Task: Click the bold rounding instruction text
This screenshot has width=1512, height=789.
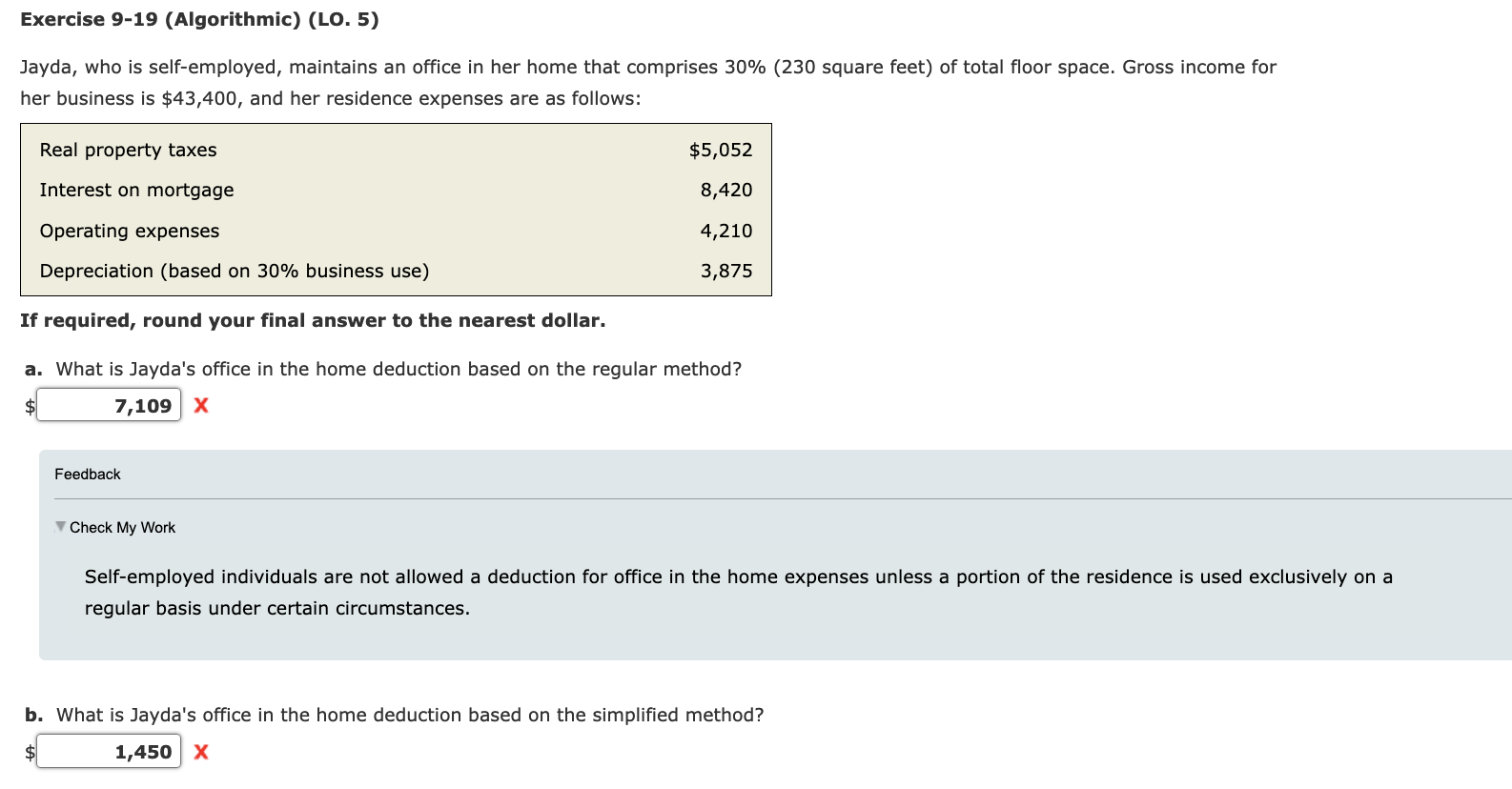Action: click(313, 321)
